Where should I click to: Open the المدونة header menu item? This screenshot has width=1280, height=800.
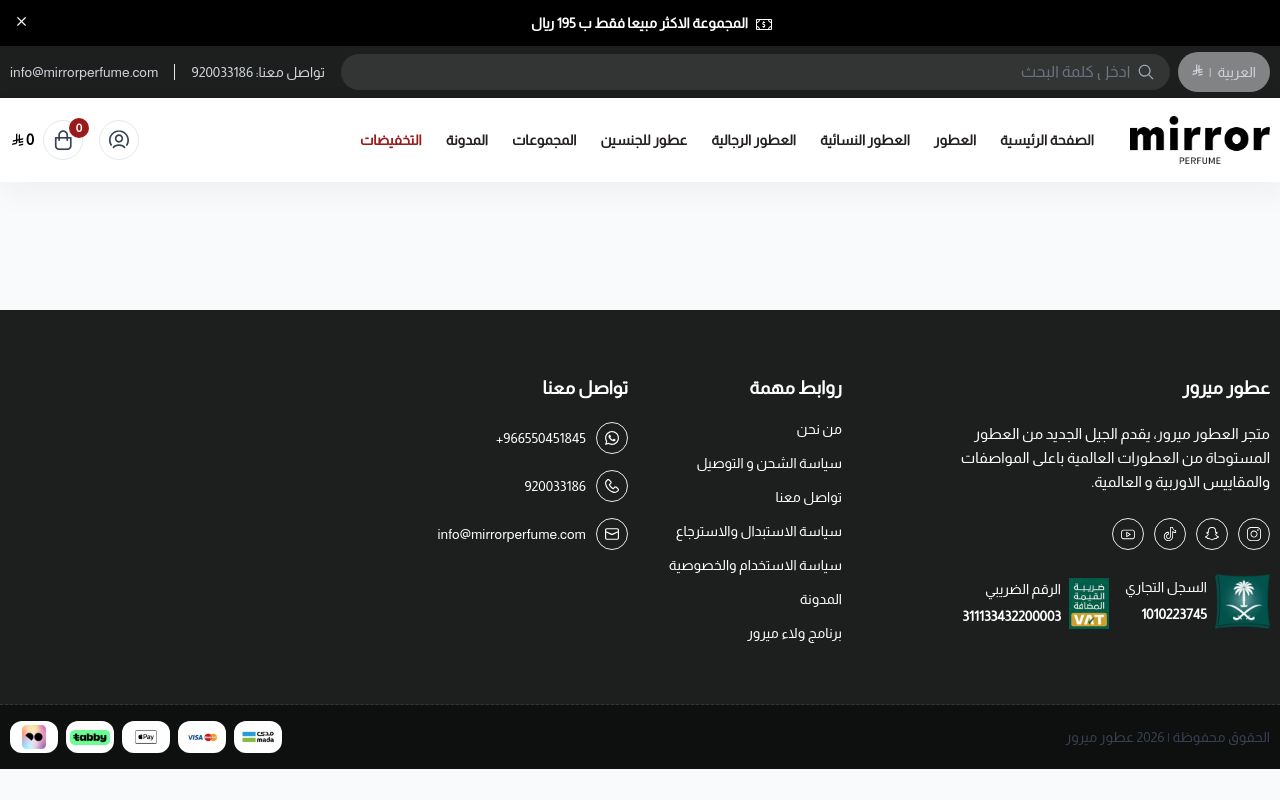pos(467,140)
